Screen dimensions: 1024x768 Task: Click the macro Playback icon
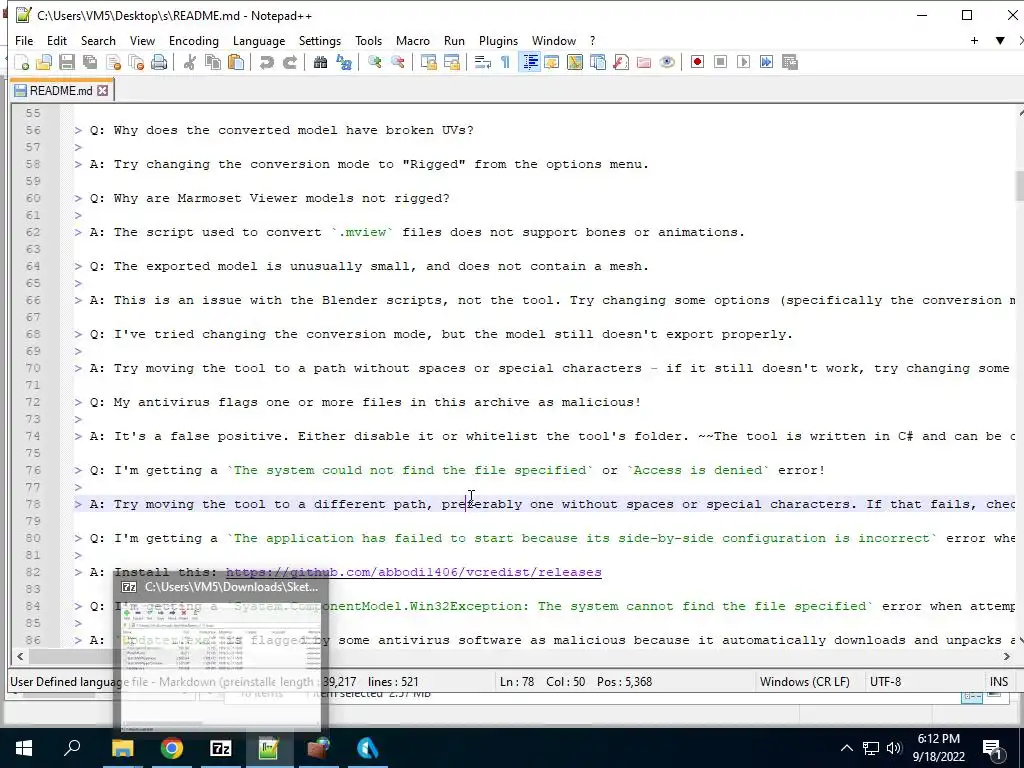tap(743, 62)
